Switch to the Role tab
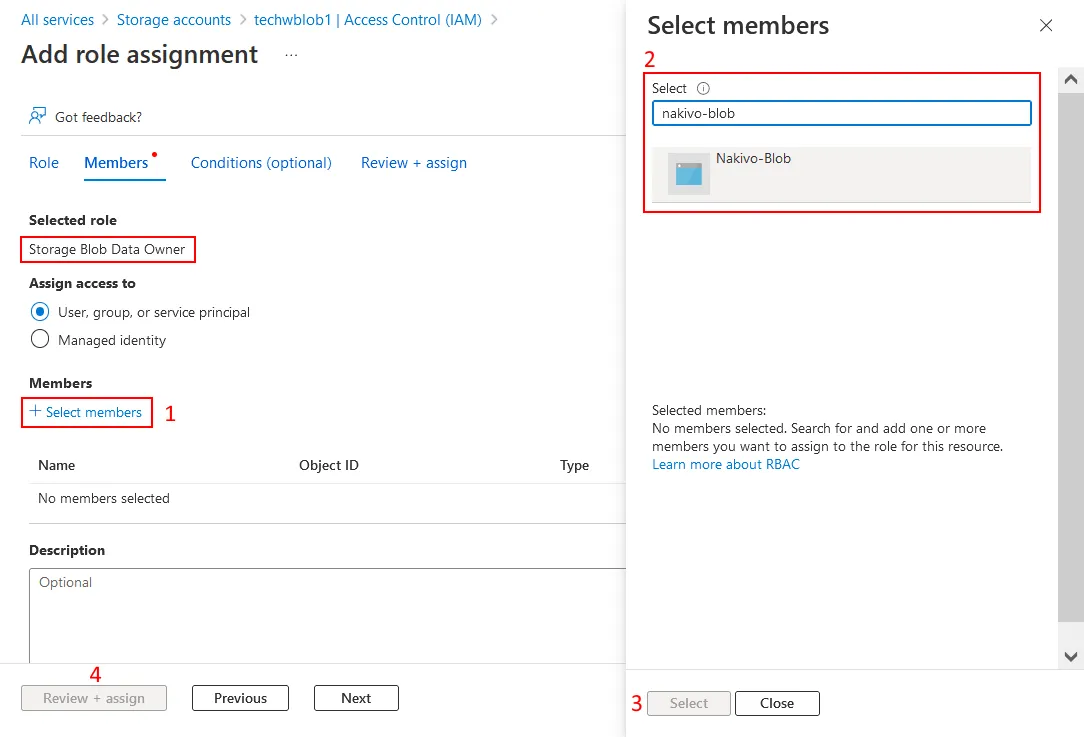 44,163
